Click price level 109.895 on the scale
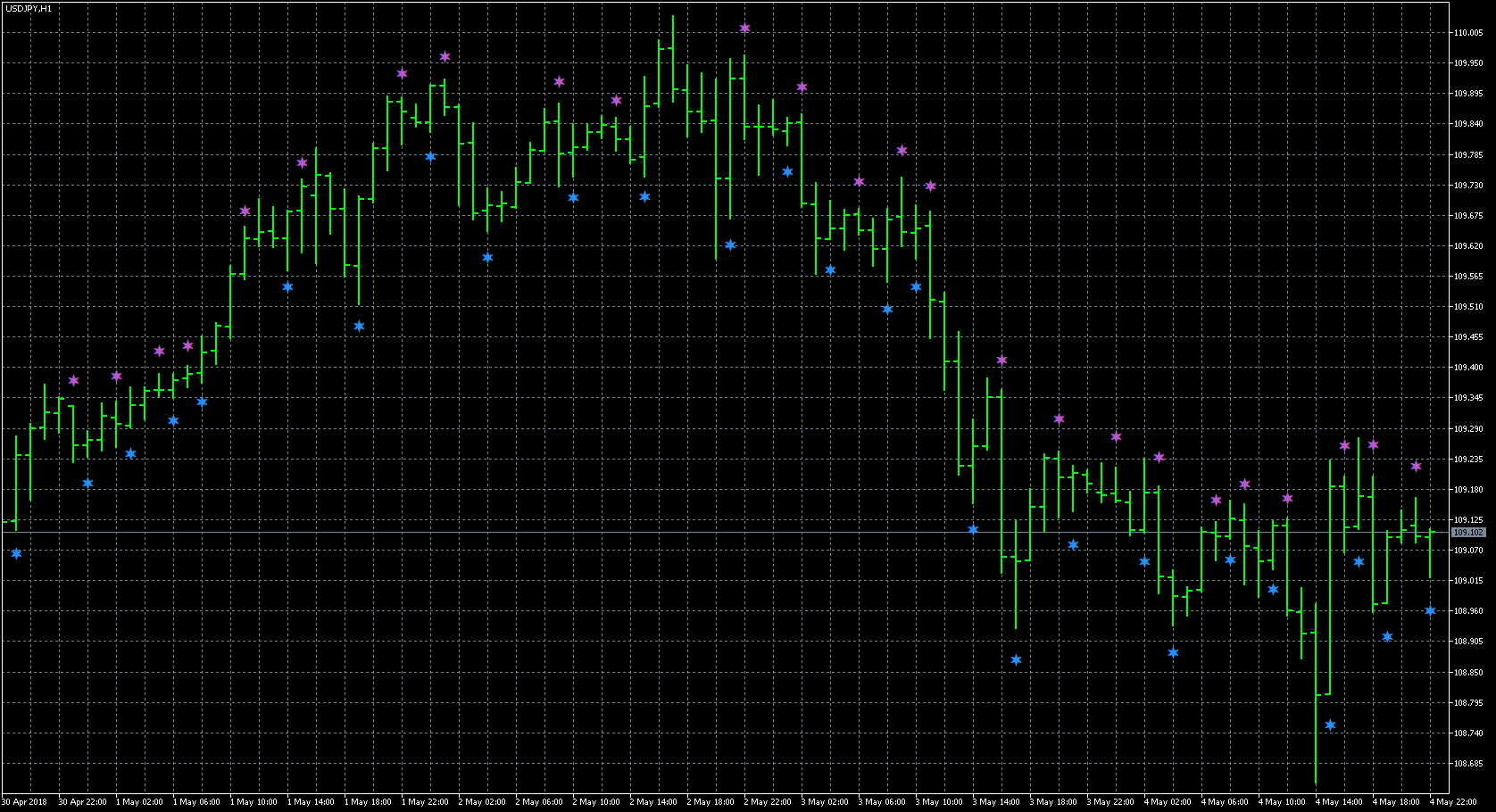The height and width of the screenshot is (812, 1496). [1468, 94]
